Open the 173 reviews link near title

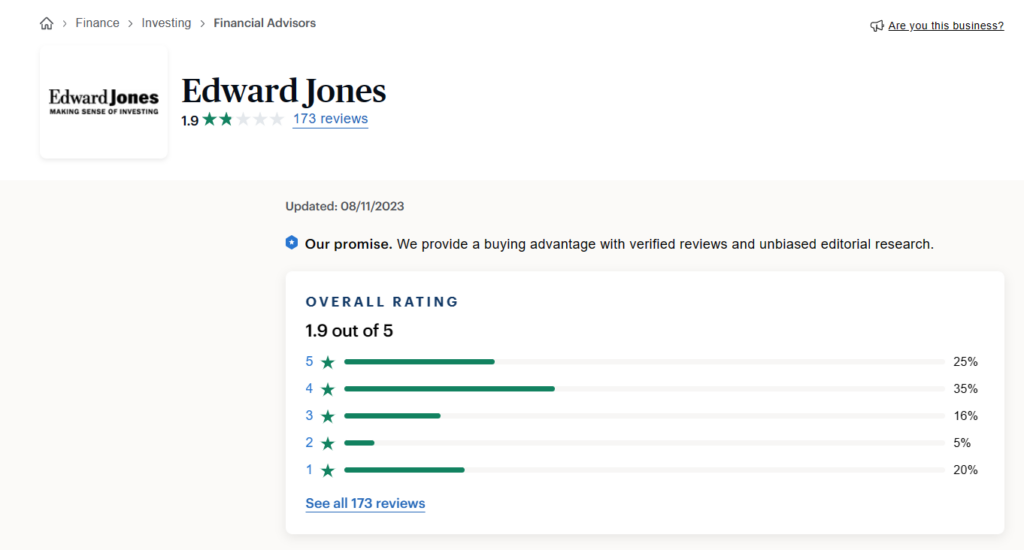[x=330, y=119]
